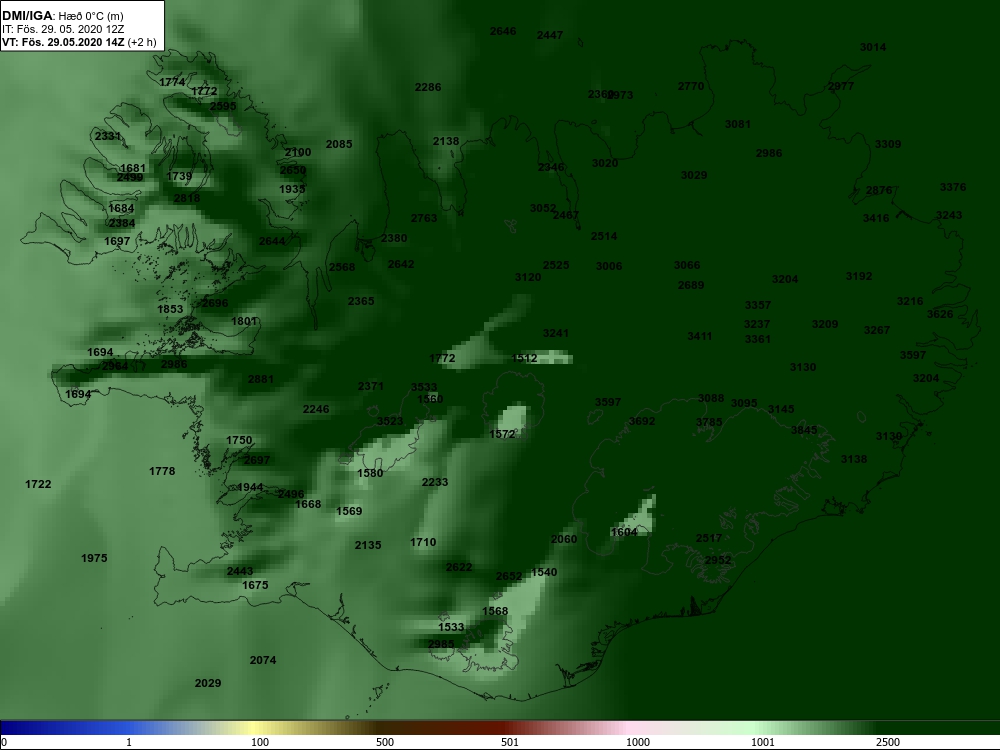Click the map value "2818"
The width and height of the screenshot is (1000, 750).
click(187, 198)
